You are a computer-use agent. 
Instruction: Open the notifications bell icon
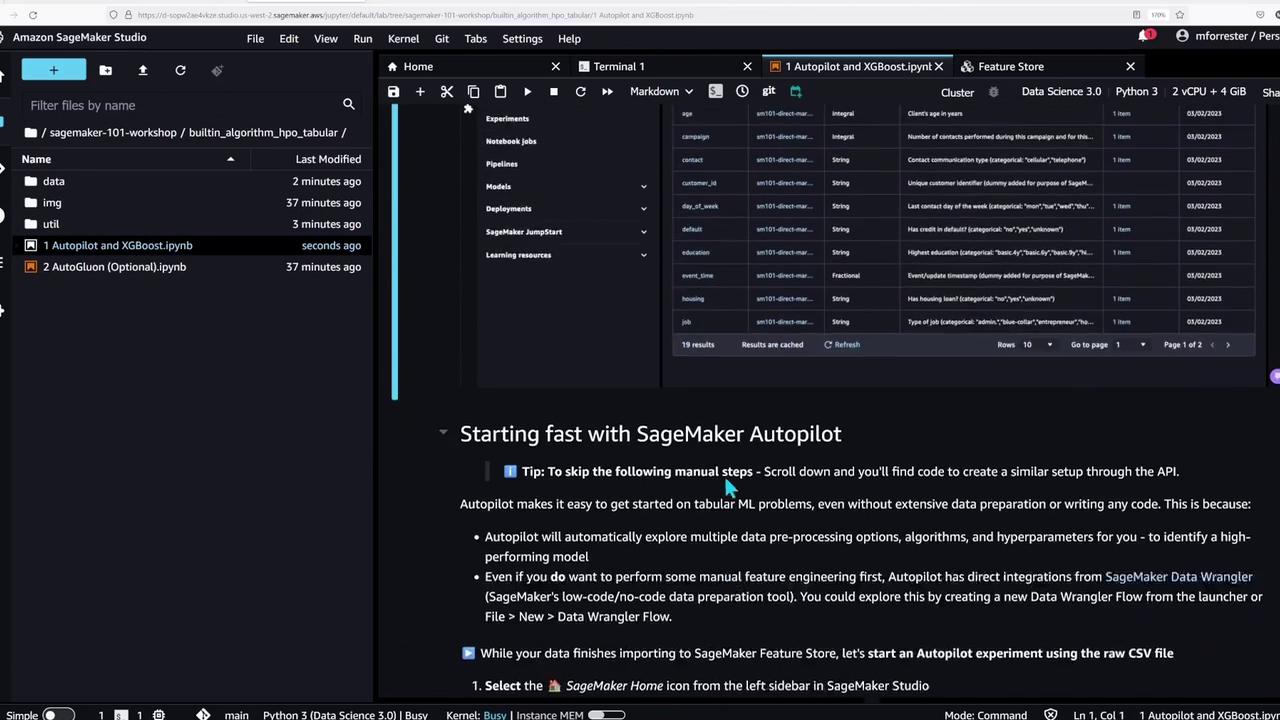tap(1144, 36)
